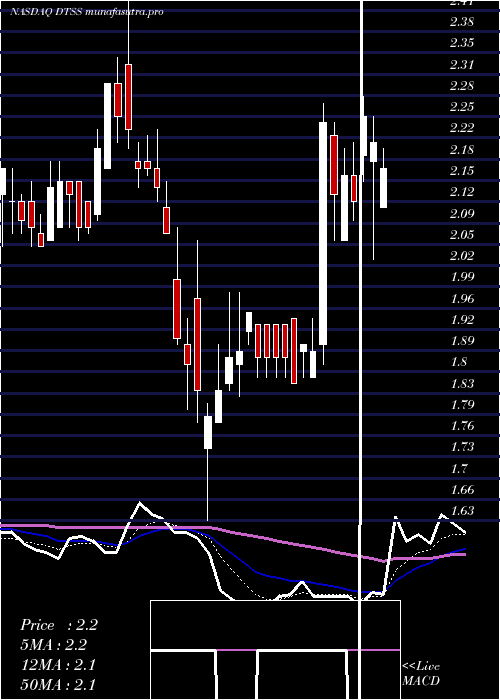Select the 1.89 price label
This screenshot has width=500, height=700.
click(x=462, y=341)
